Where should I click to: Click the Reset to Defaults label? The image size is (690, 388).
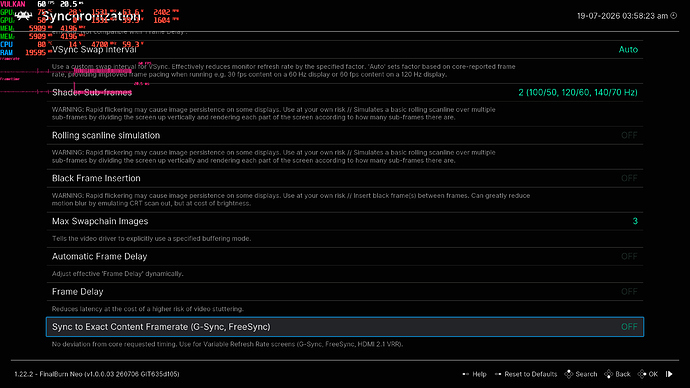pyautogui.click(x=531, y=374)
